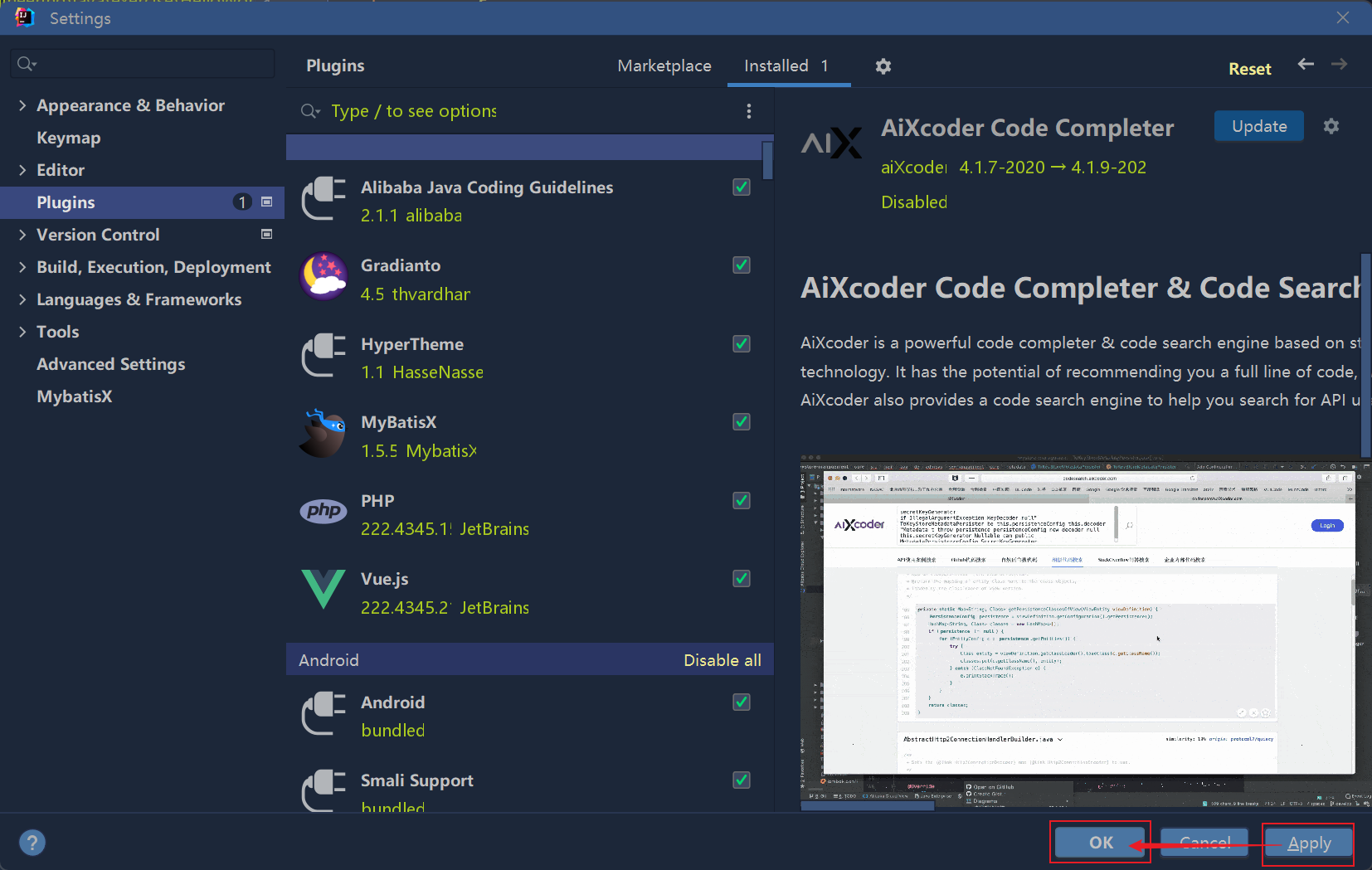Click the AiXcoder logo in the details pane

[x=831, y=143]
